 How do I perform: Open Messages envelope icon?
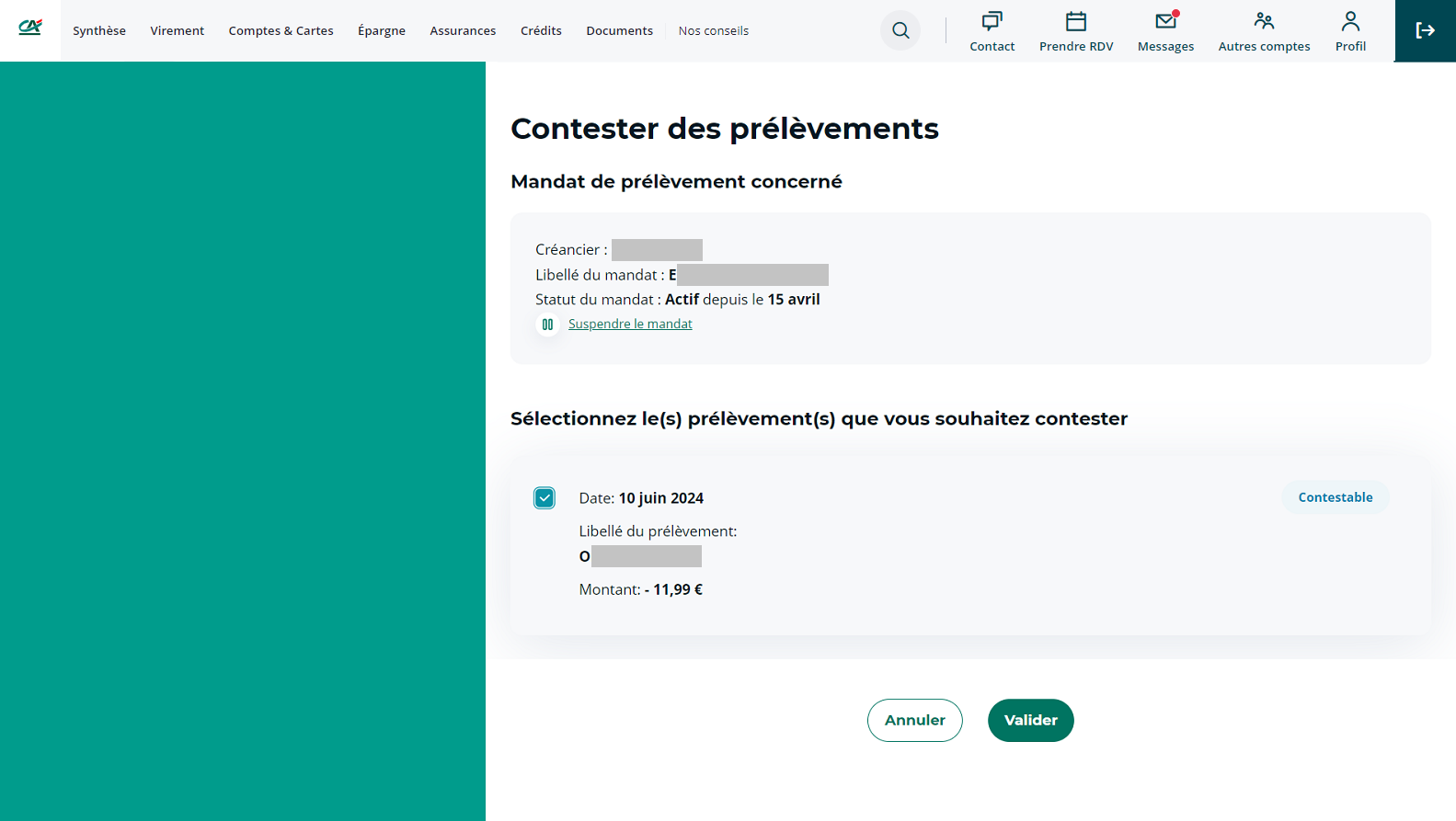click(1165, 21)
